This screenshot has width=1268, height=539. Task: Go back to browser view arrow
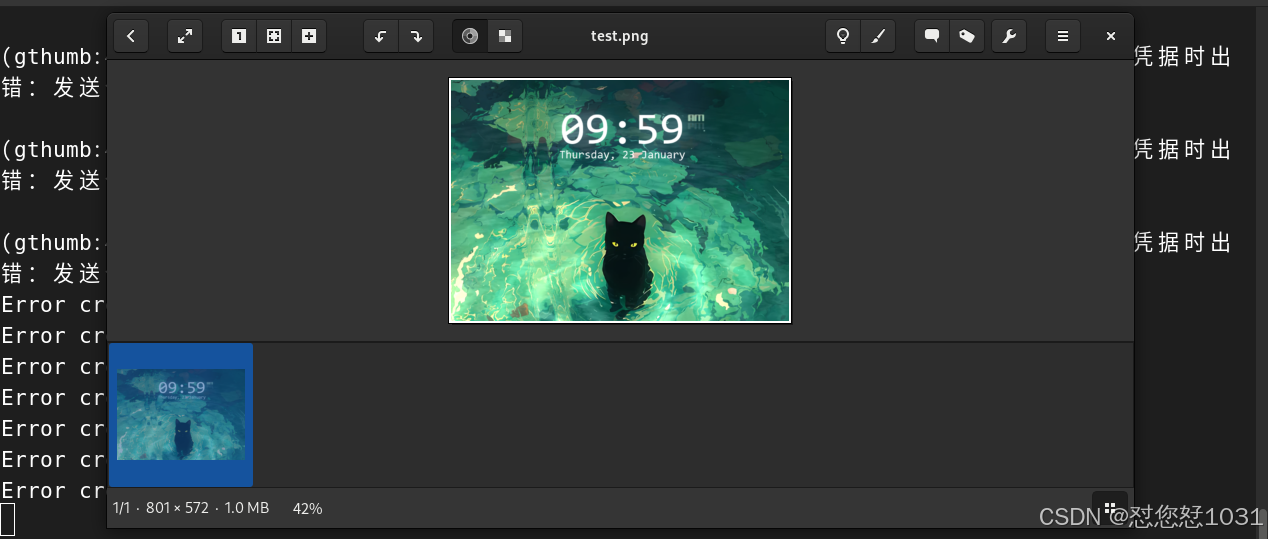(x=131, y=36)
